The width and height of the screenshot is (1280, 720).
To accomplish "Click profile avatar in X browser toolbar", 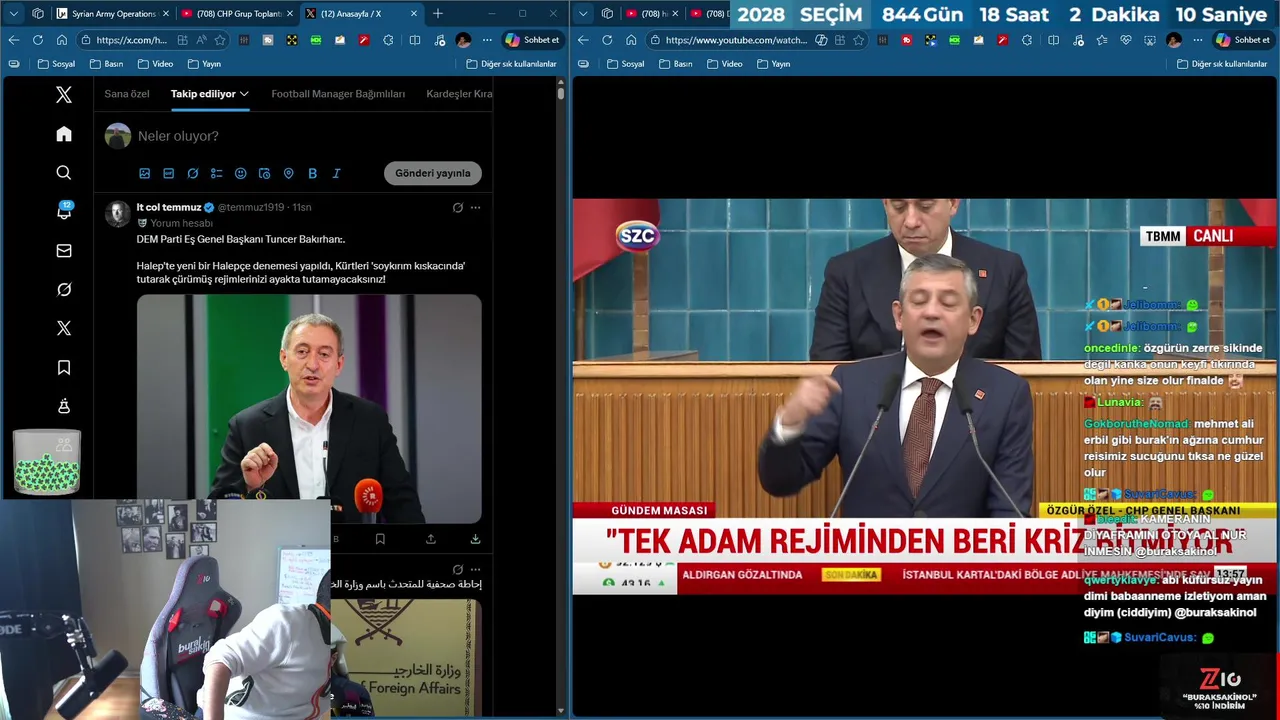I will [x=463, y=40].
